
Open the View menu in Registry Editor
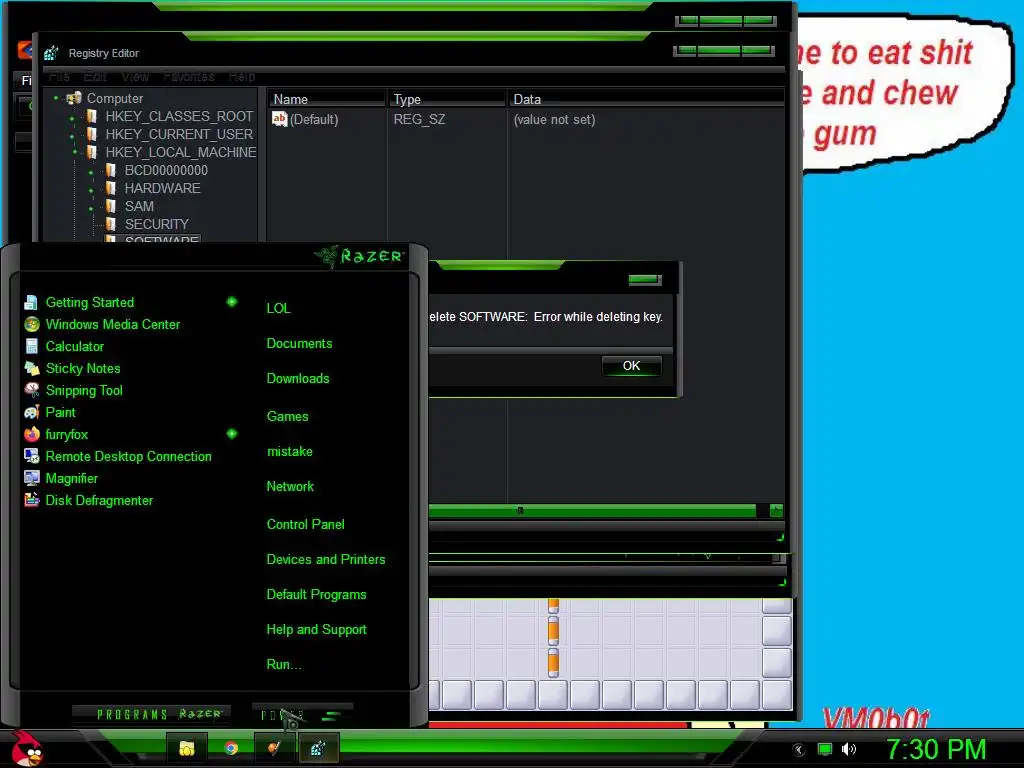point(135,76)
